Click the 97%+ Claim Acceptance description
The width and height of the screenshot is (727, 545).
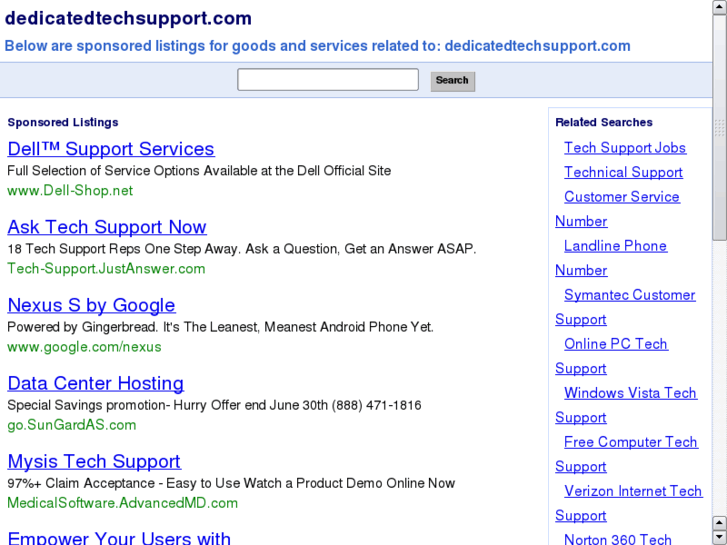pyautogui.click(x=231, y=483)
